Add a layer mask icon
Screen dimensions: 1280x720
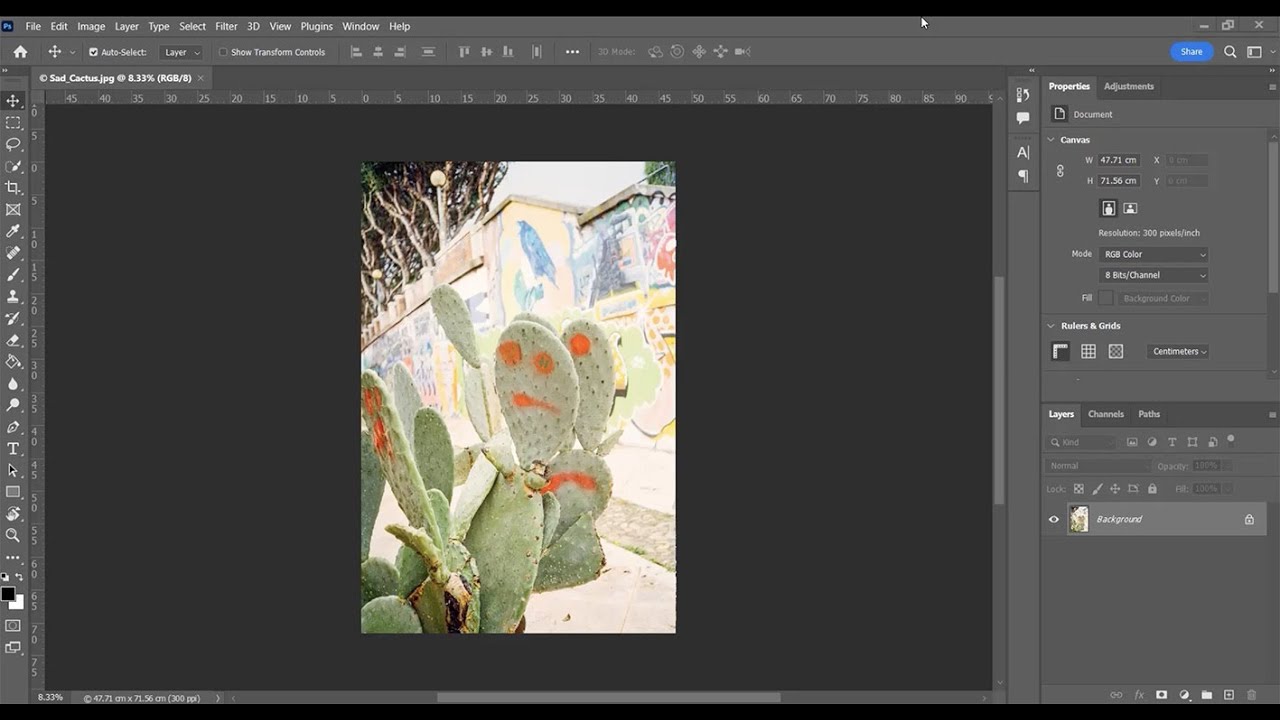[x=1161, y=695]
